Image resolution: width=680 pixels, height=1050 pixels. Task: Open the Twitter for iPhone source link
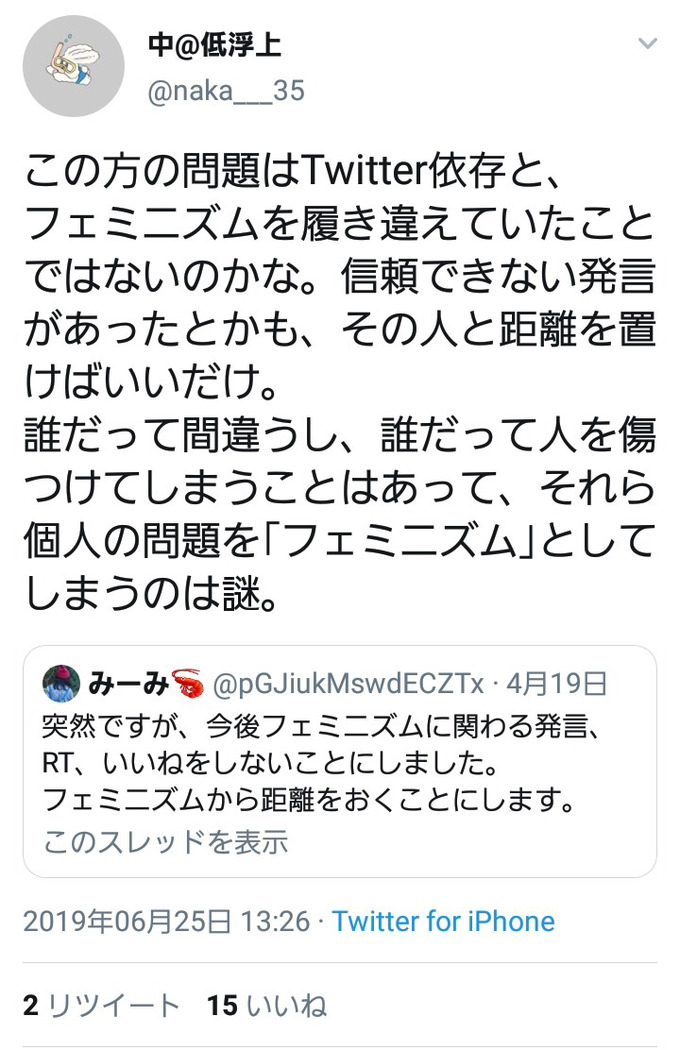pos(444,921)
